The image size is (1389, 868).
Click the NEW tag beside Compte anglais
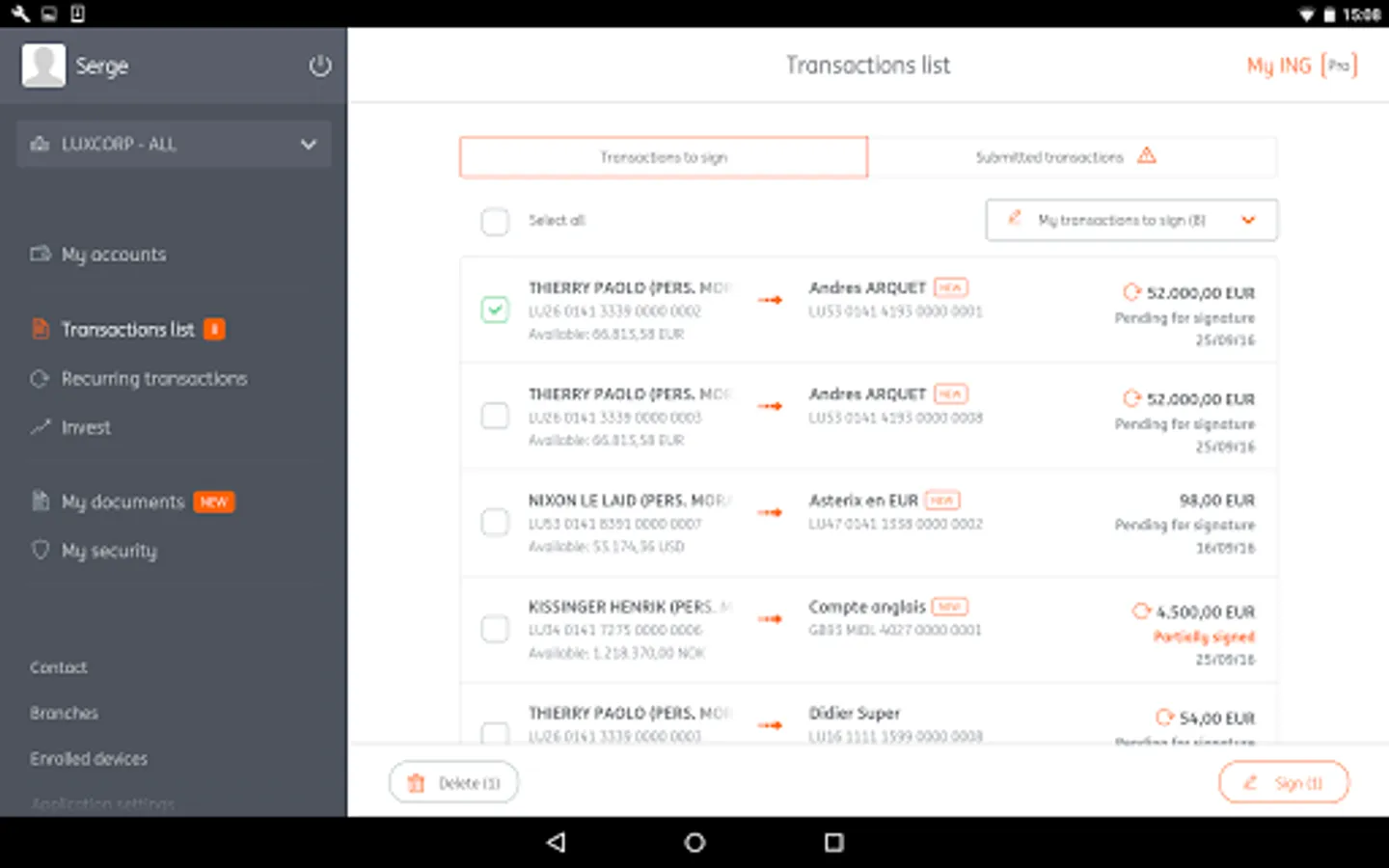pyautogui.click(x=950, y=606)
